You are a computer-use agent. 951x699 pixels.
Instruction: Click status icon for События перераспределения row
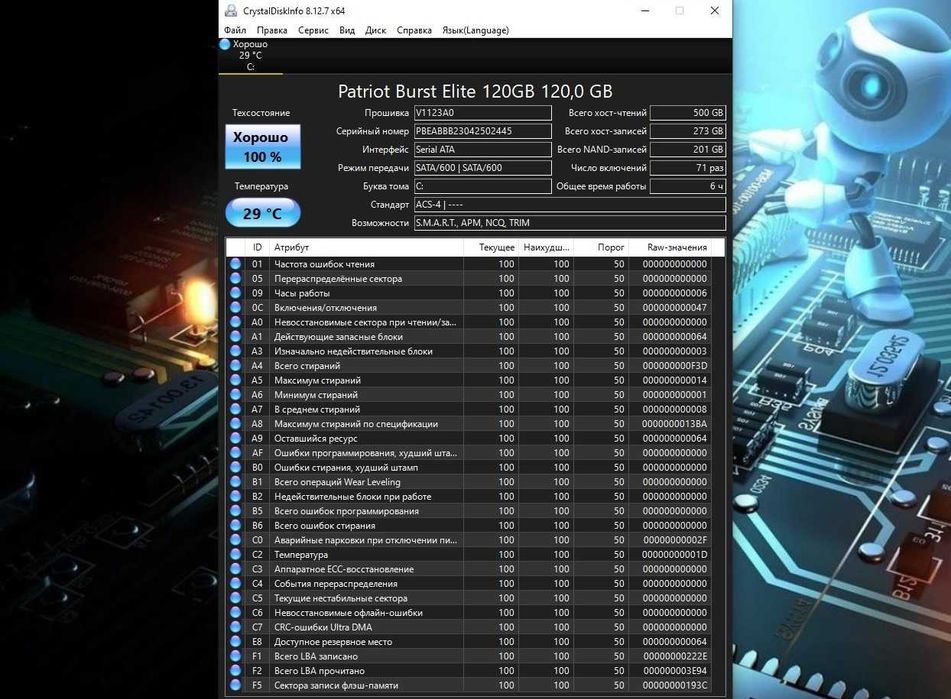[235, 584]
